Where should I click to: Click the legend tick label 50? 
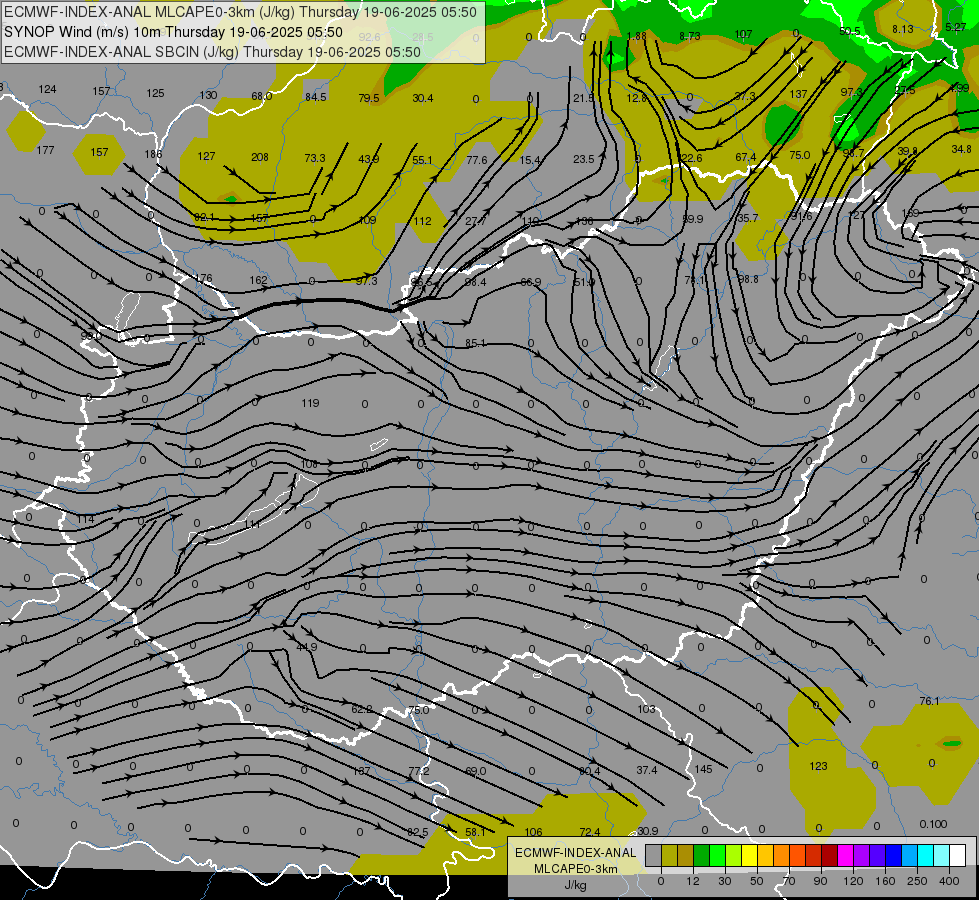(757, 881)
